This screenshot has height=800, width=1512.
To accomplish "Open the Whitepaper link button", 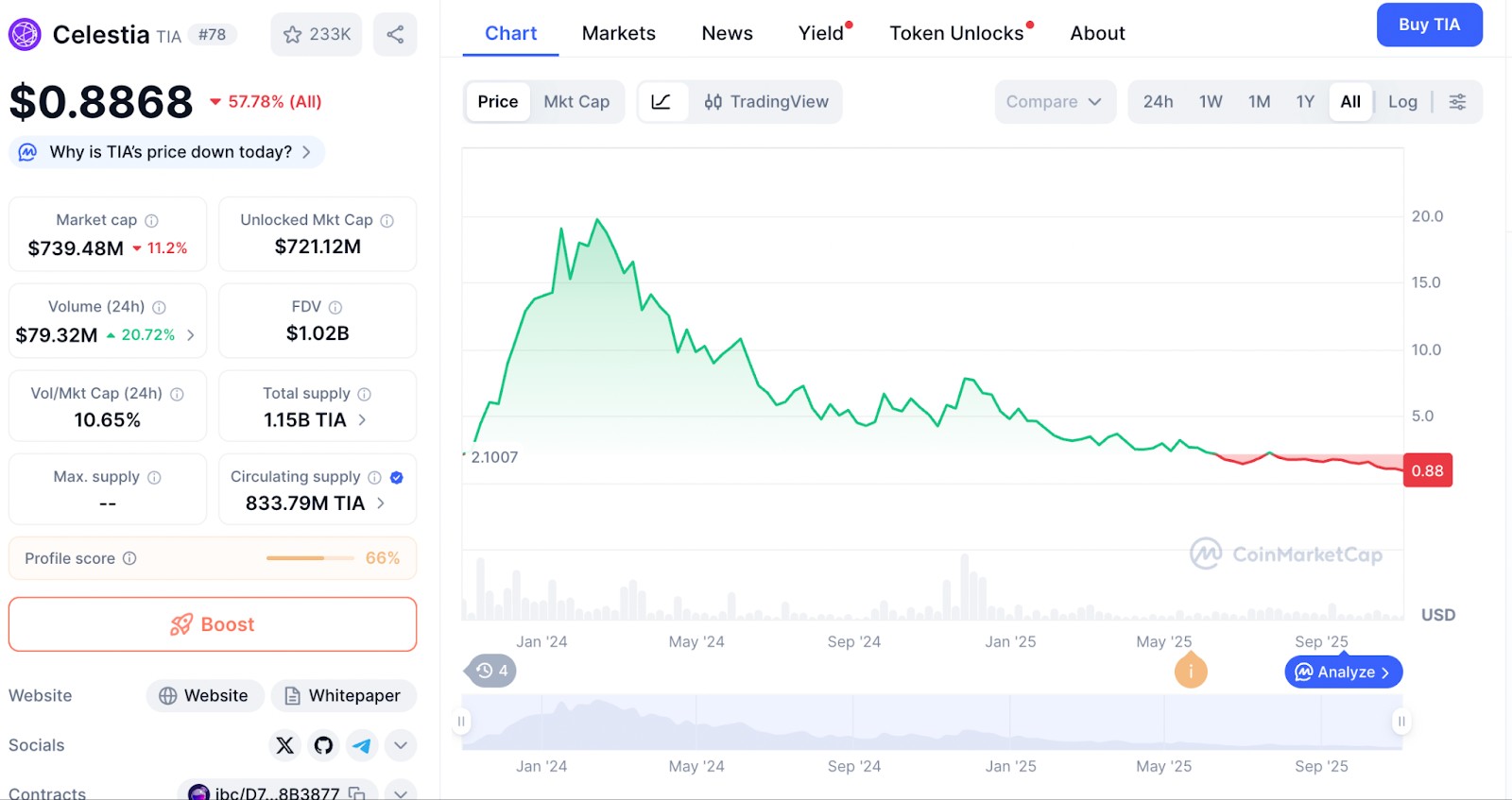I will point(344,696).
